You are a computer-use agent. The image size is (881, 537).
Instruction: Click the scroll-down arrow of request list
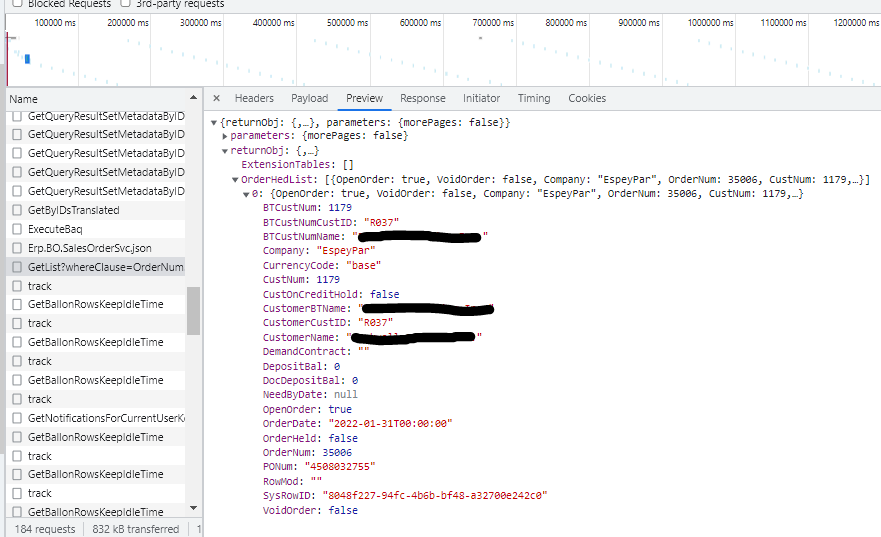tap(193, 508)
